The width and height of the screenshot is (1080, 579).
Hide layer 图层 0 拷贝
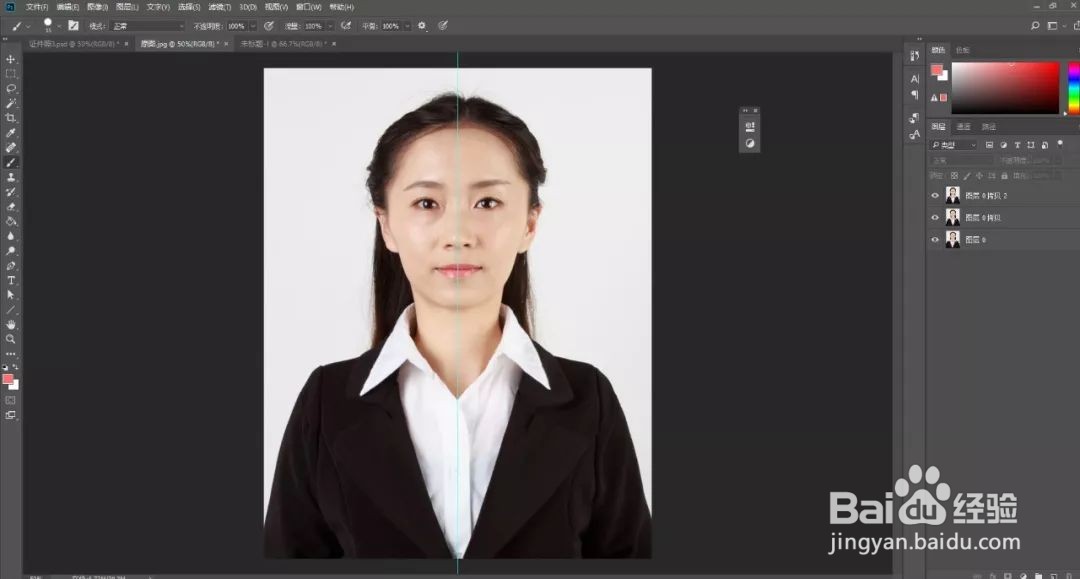click(935, 218)
